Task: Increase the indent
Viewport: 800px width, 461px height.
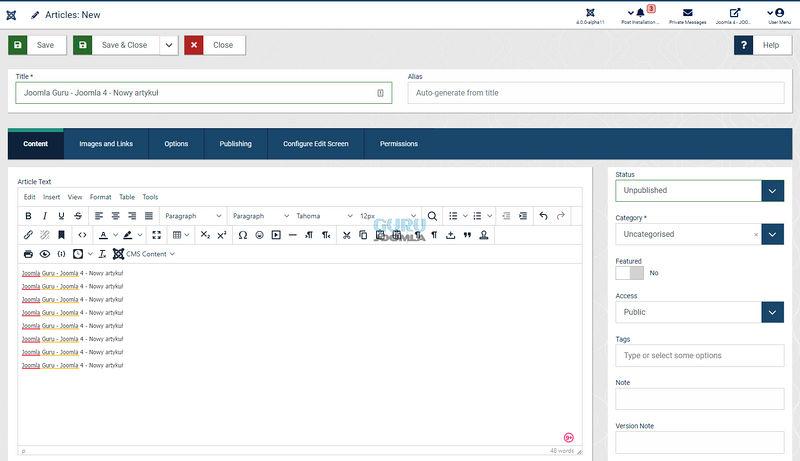Action: pyautogui.click(x=523, y=216)
